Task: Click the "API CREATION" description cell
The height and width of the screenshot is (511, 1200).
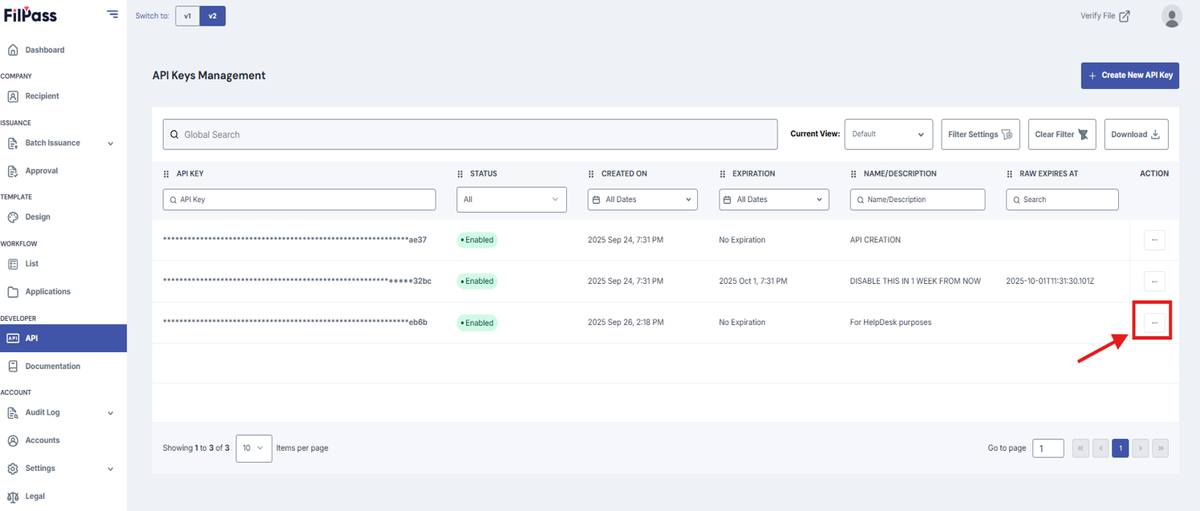Action: [x=875, y=240]
